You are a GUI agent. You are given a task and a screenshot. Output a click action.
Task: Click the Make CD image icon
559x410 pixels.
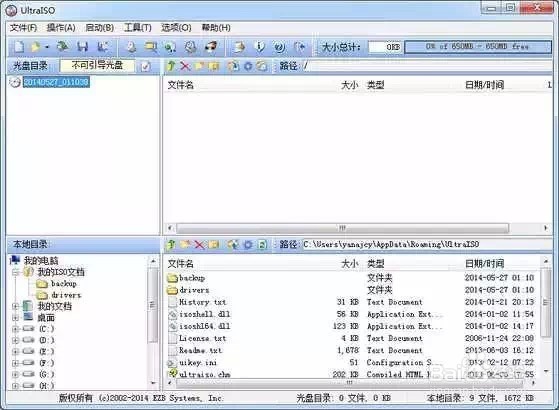pos(132,47)
